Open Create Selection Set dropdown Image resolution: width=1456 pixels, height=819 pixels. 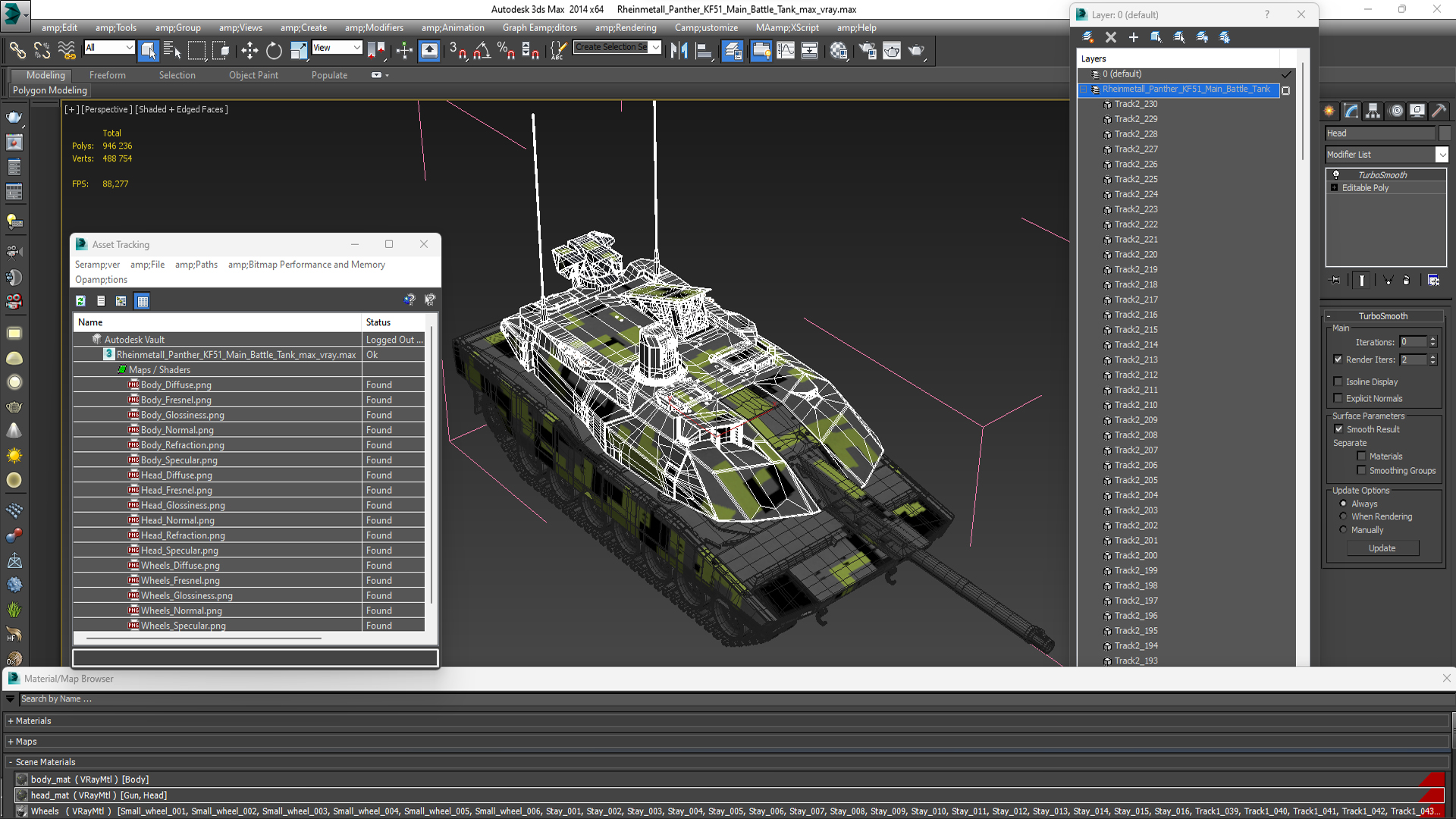656,47
